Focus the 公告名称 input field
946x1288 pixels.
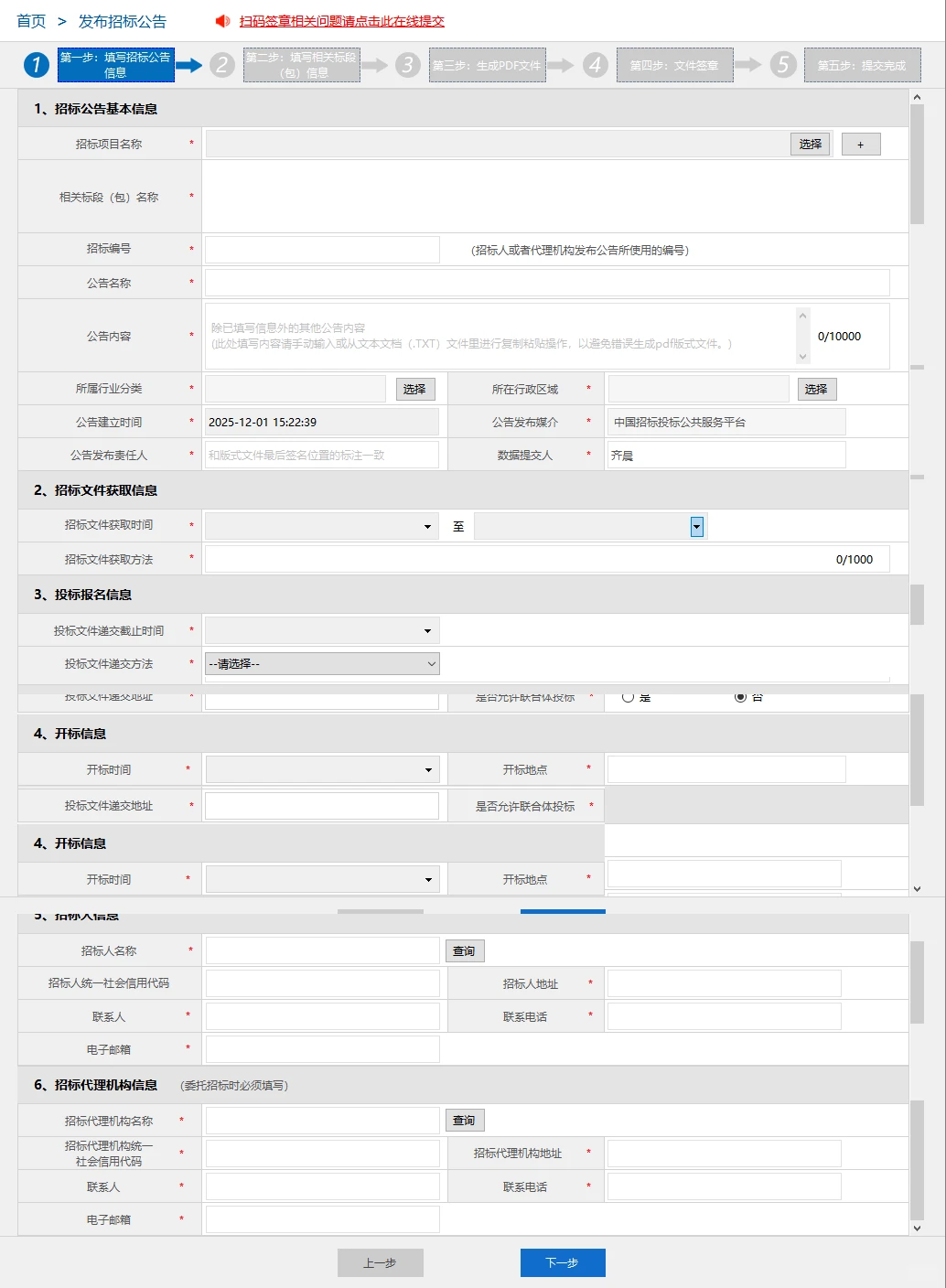point(547,283)
